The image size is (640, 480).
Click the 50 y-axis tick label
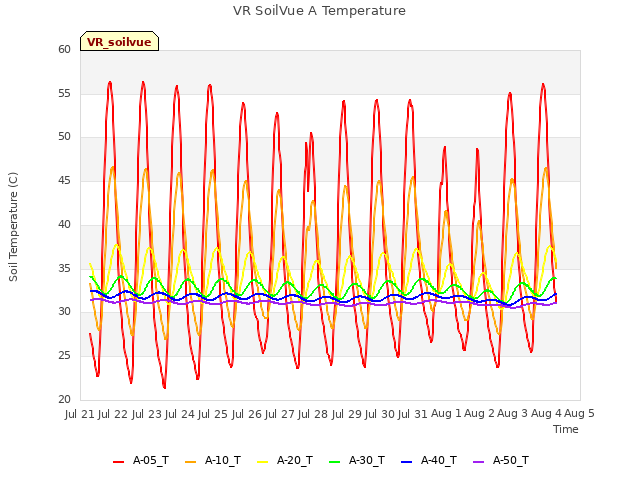pos(64,137)
